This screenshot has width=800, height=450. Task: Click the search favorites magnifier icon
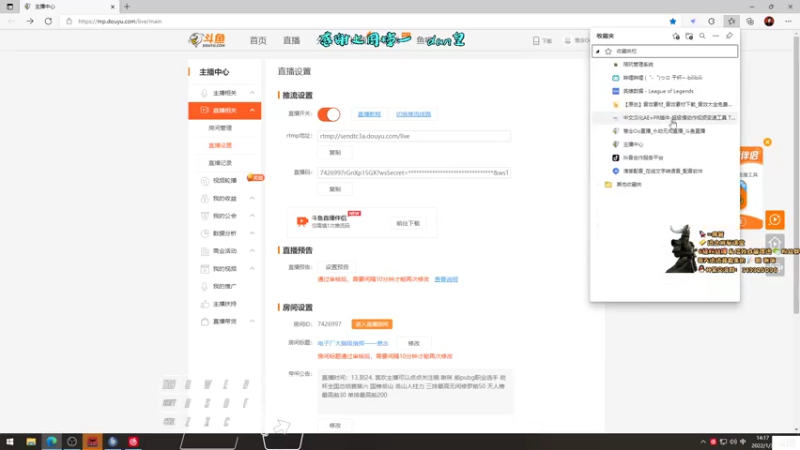coord(702,36)
